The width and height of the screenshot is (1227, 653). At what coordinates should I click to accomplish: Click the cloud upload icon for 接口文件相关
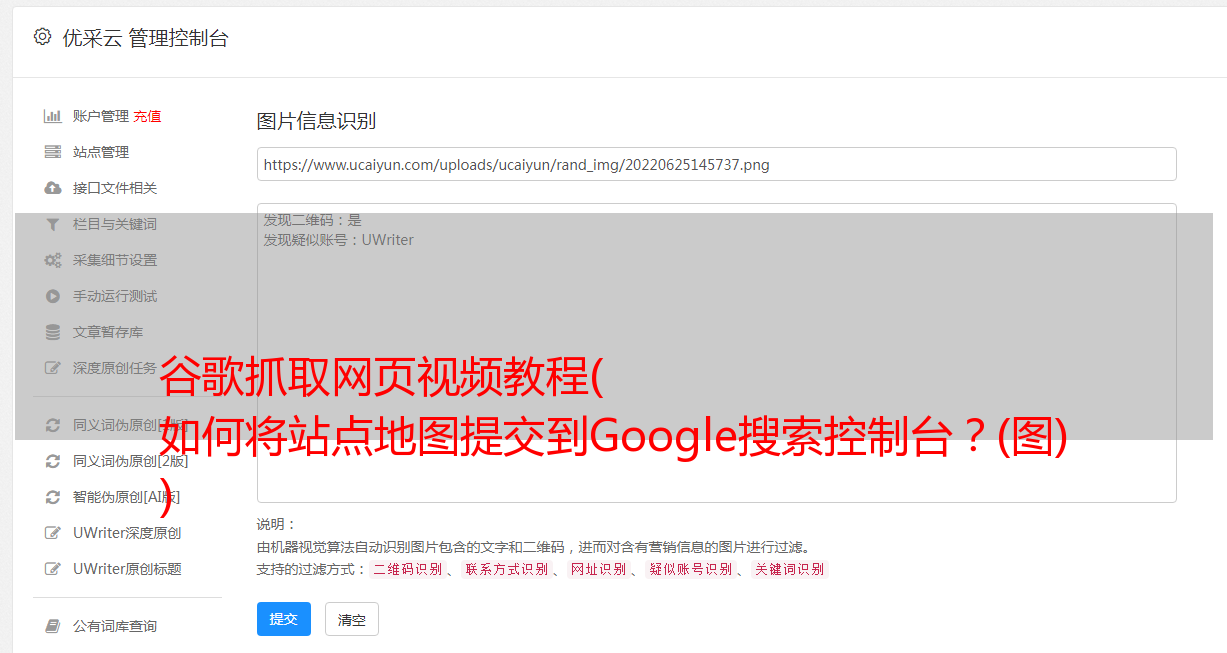[x=53, y=188]
